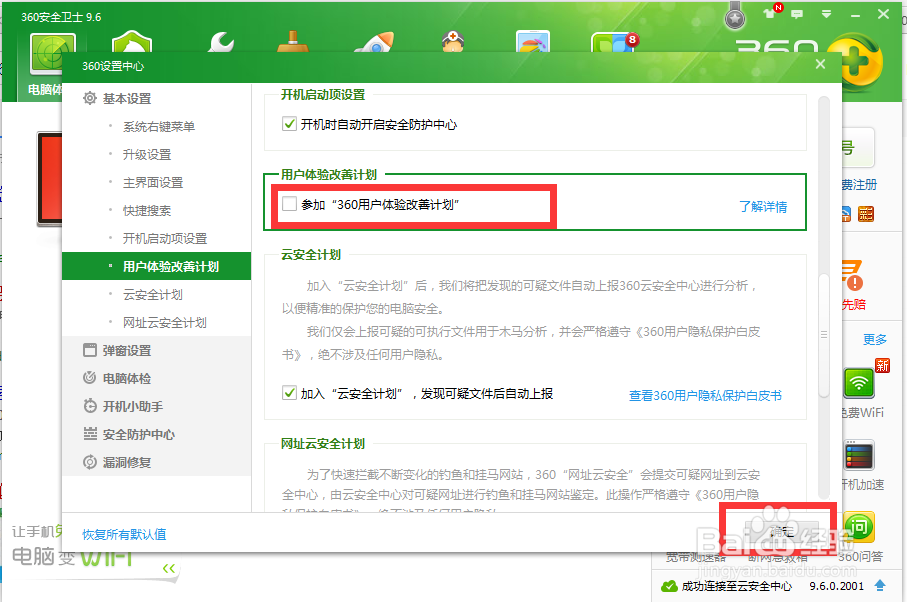Click 成功连接至云安全中心 status text
Screen dimensions: 907x602
click(x=736, y=586)
